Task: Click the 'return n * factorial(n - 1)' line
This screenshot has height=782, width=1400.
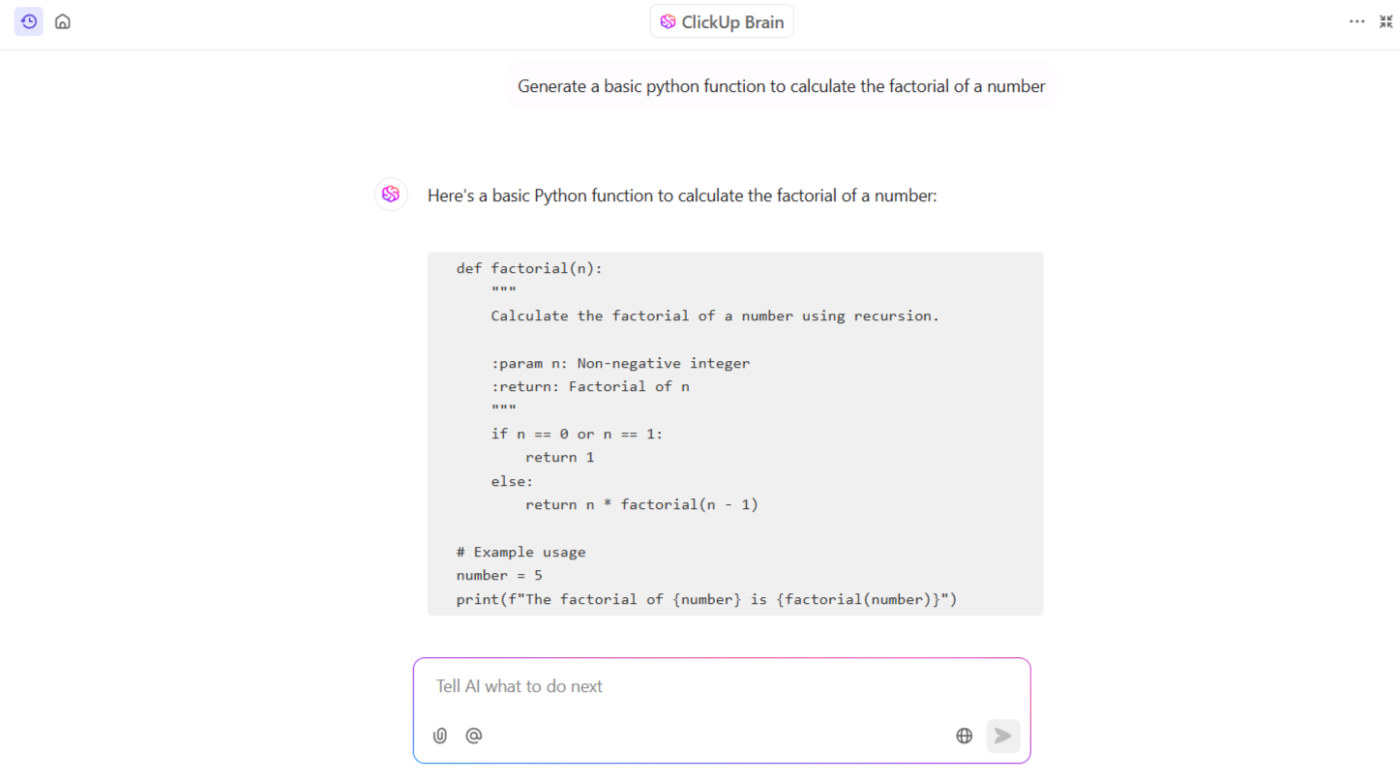Action: click(x=641, y=504)
